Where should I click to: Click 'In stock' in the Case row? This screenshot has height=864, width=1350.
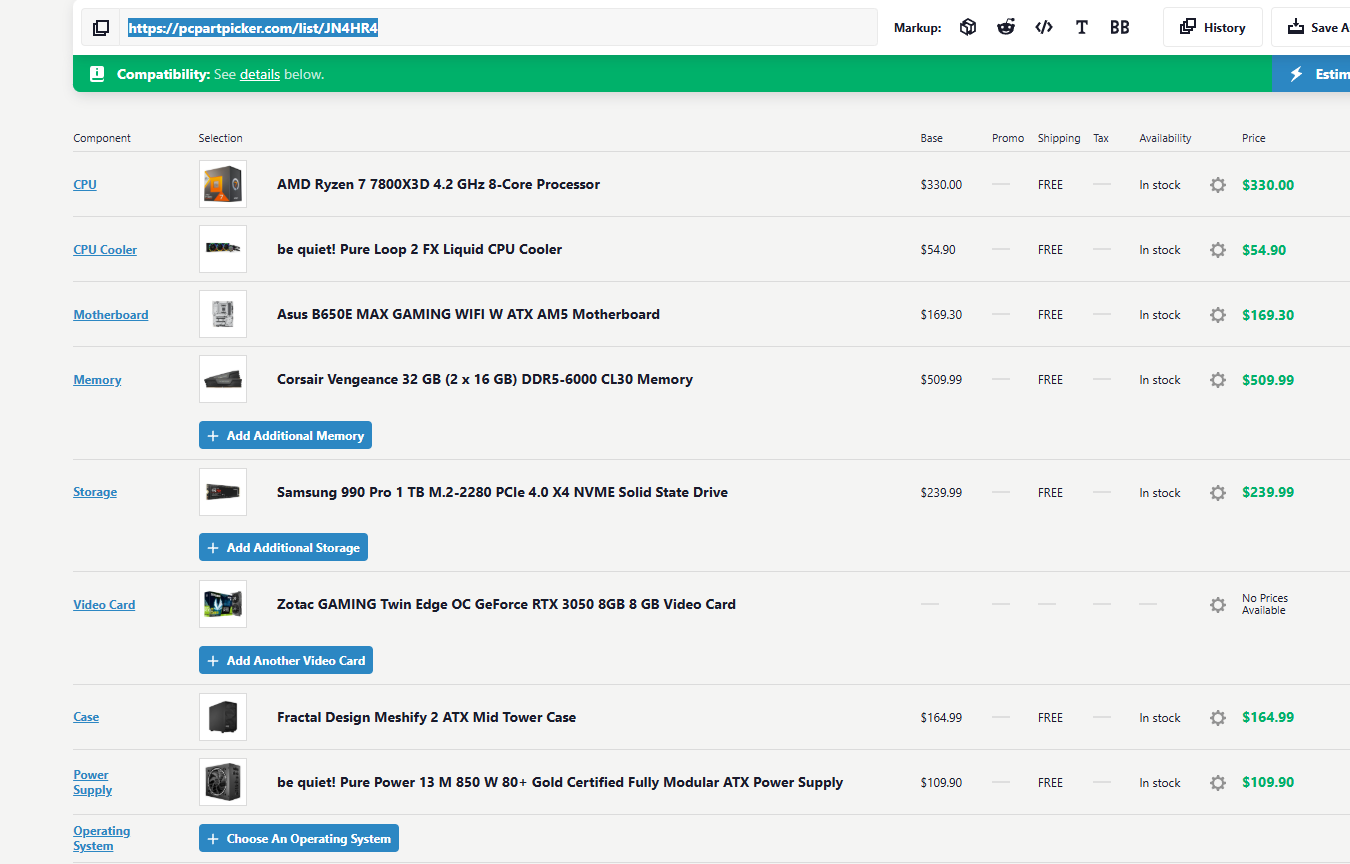click(1160, 718)
